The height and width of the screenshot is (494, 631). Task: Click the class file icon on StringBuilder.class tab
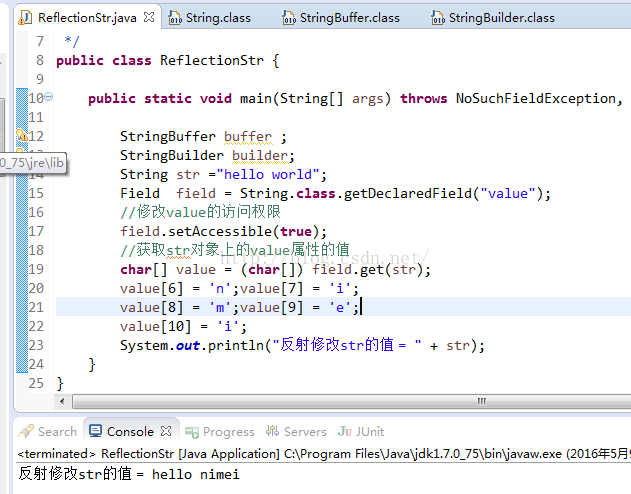coord(437,18)
